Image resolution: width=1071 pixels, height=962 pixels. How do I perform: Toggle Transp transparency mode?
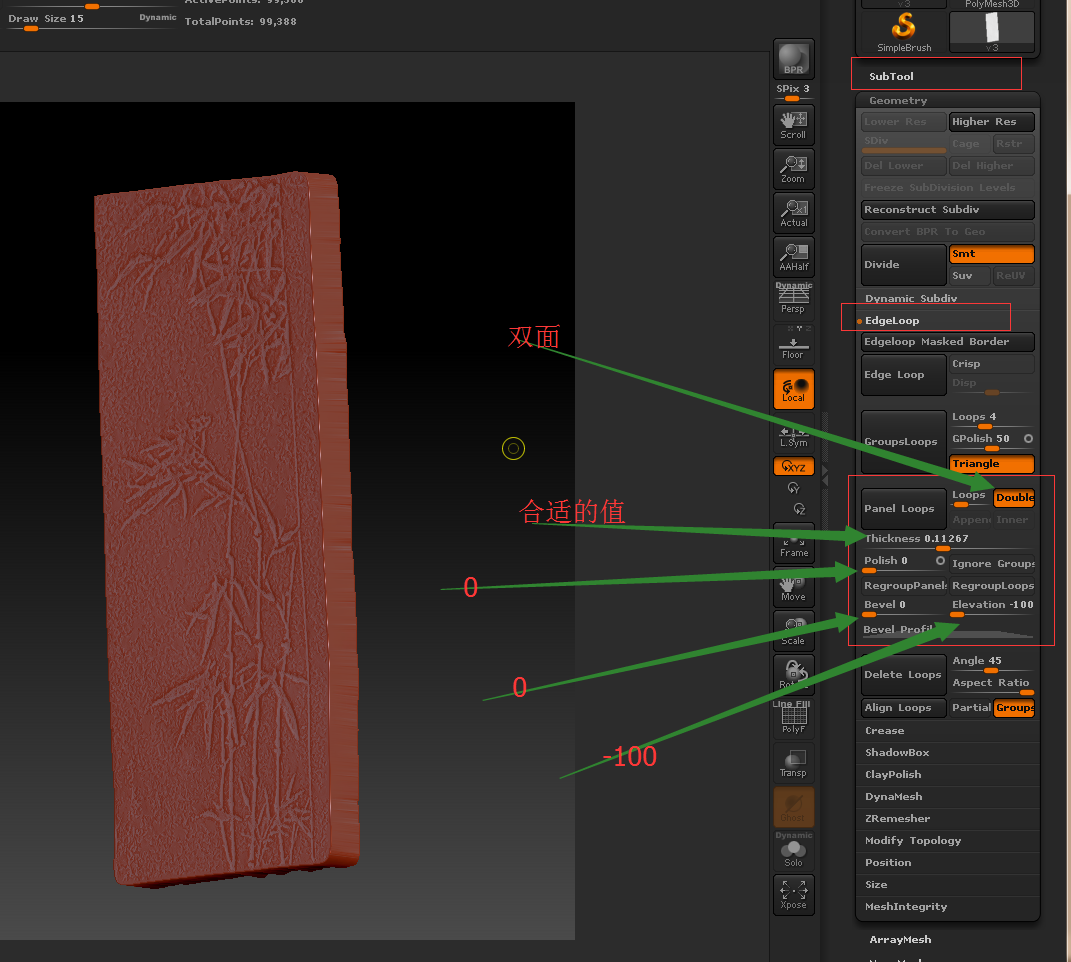pyautogui.click(x=793, y=763)
